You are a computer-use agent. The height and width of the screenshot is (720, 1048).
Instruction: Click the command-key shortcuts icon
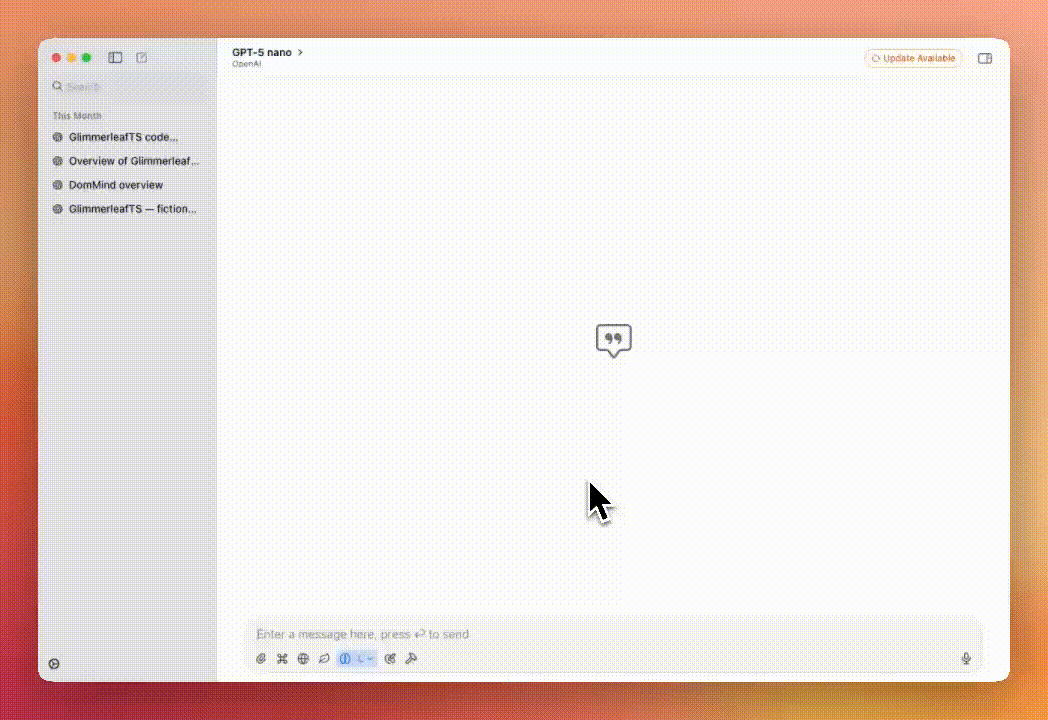point(282,658)
